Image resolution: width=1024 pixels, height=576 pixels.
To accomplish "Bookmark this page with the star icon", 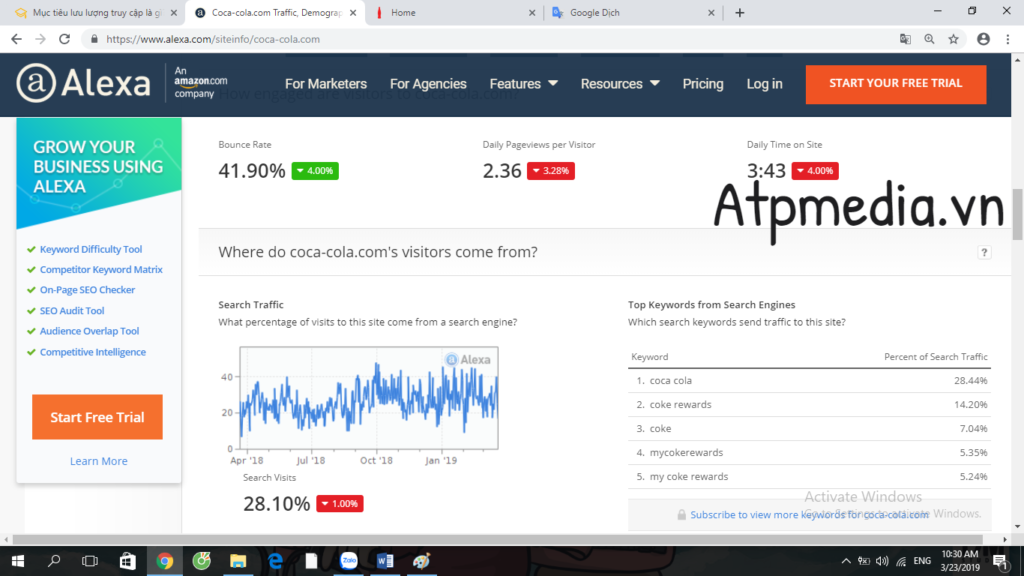I will pyautogui.click(x=953, y=39).
